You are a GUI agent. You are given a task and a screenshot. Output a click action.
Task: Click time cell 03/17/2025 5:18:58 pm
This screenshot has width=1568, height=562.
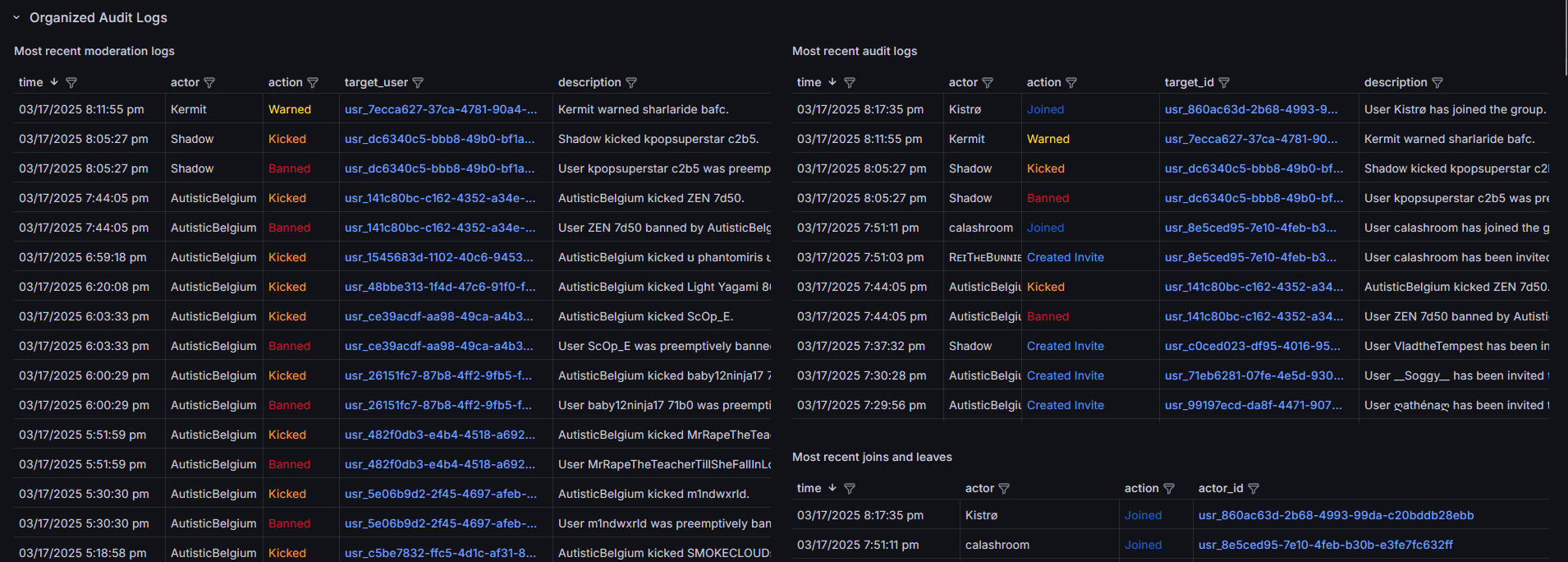pyautogui.click(x=83, y=553)
